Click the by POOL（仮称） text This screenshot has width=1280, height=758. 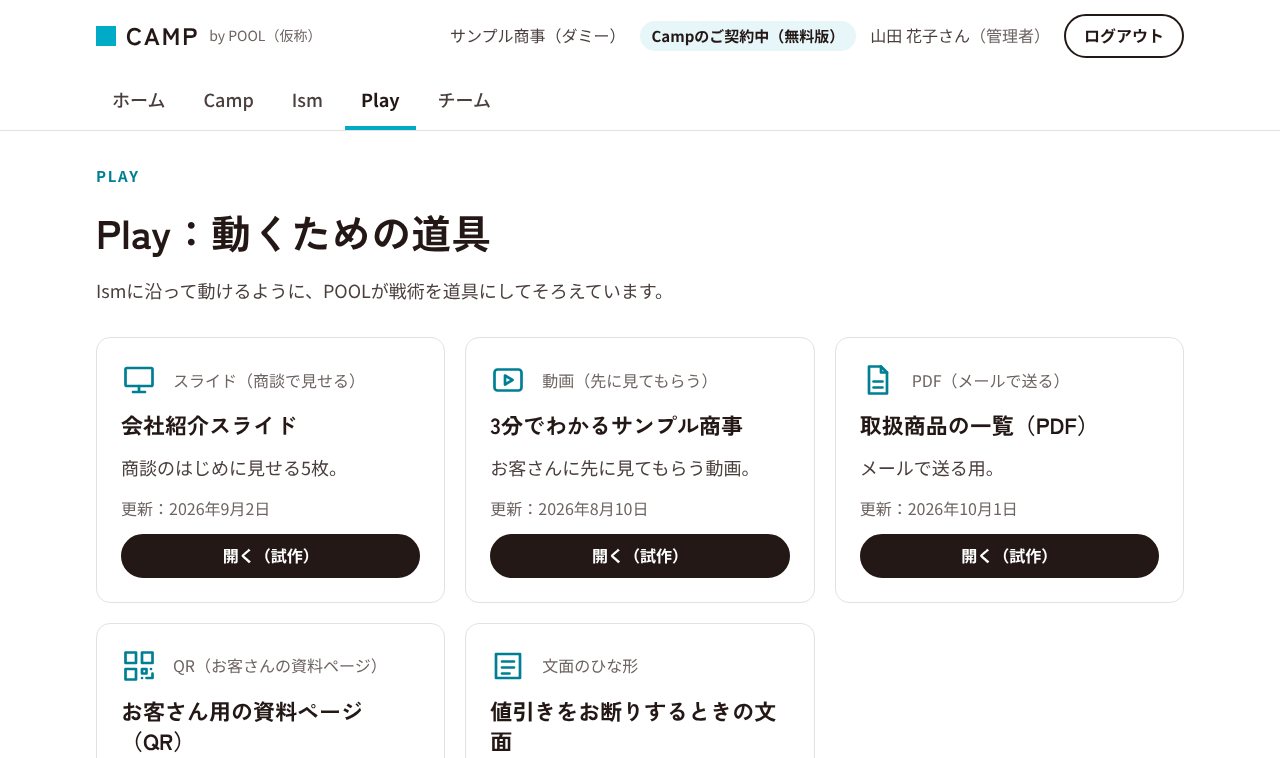(x=266, y=36)
